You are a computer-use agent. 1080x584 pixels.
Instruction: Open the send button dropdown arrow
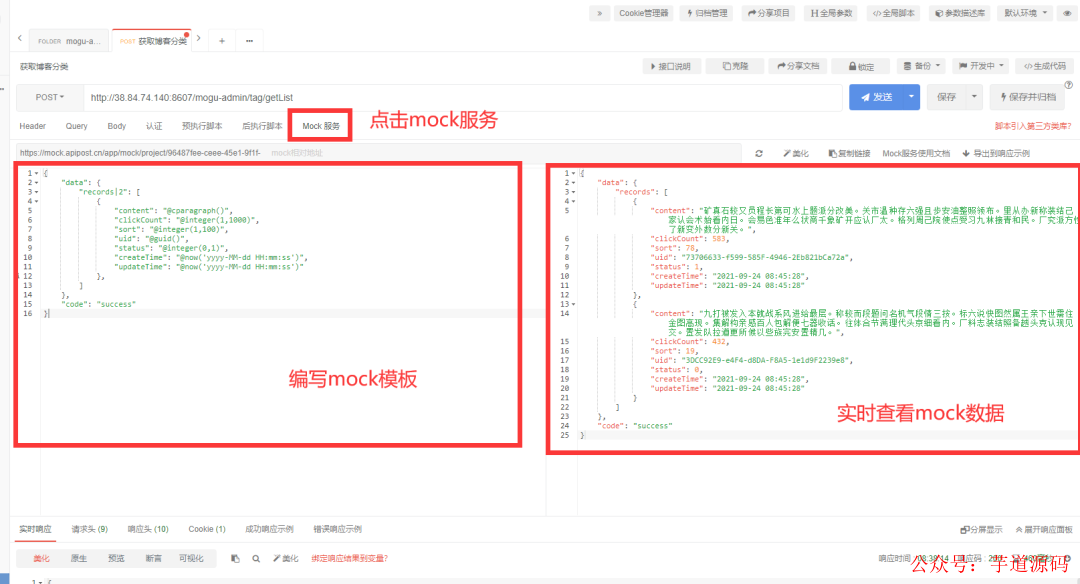coord(911,98)
